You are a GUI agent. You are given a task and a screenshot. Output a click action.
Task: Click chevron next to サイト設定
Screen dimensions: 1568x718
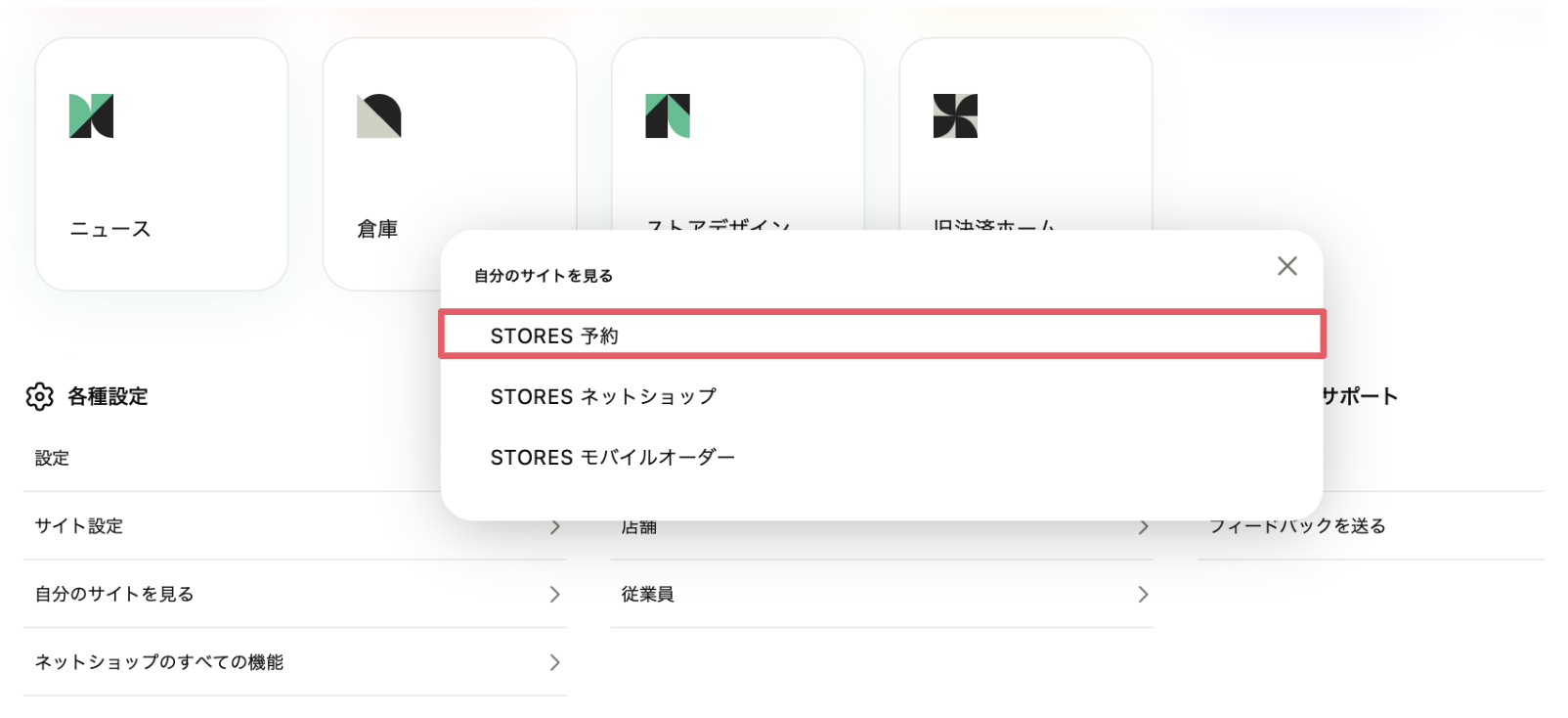tap(554, 526)
